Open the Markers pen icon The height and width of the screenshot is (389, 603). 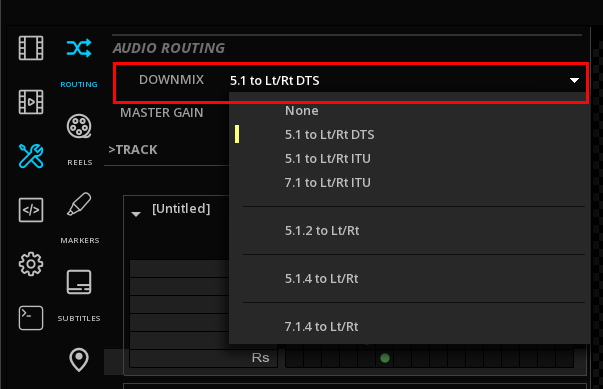pos(79,204)
